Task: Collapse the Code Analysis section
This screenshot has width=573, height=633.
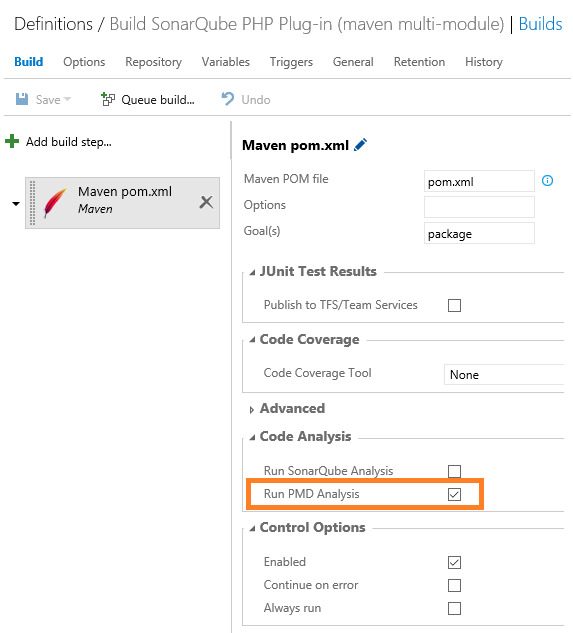Action: pyautogui.click(x=252, y=438)
